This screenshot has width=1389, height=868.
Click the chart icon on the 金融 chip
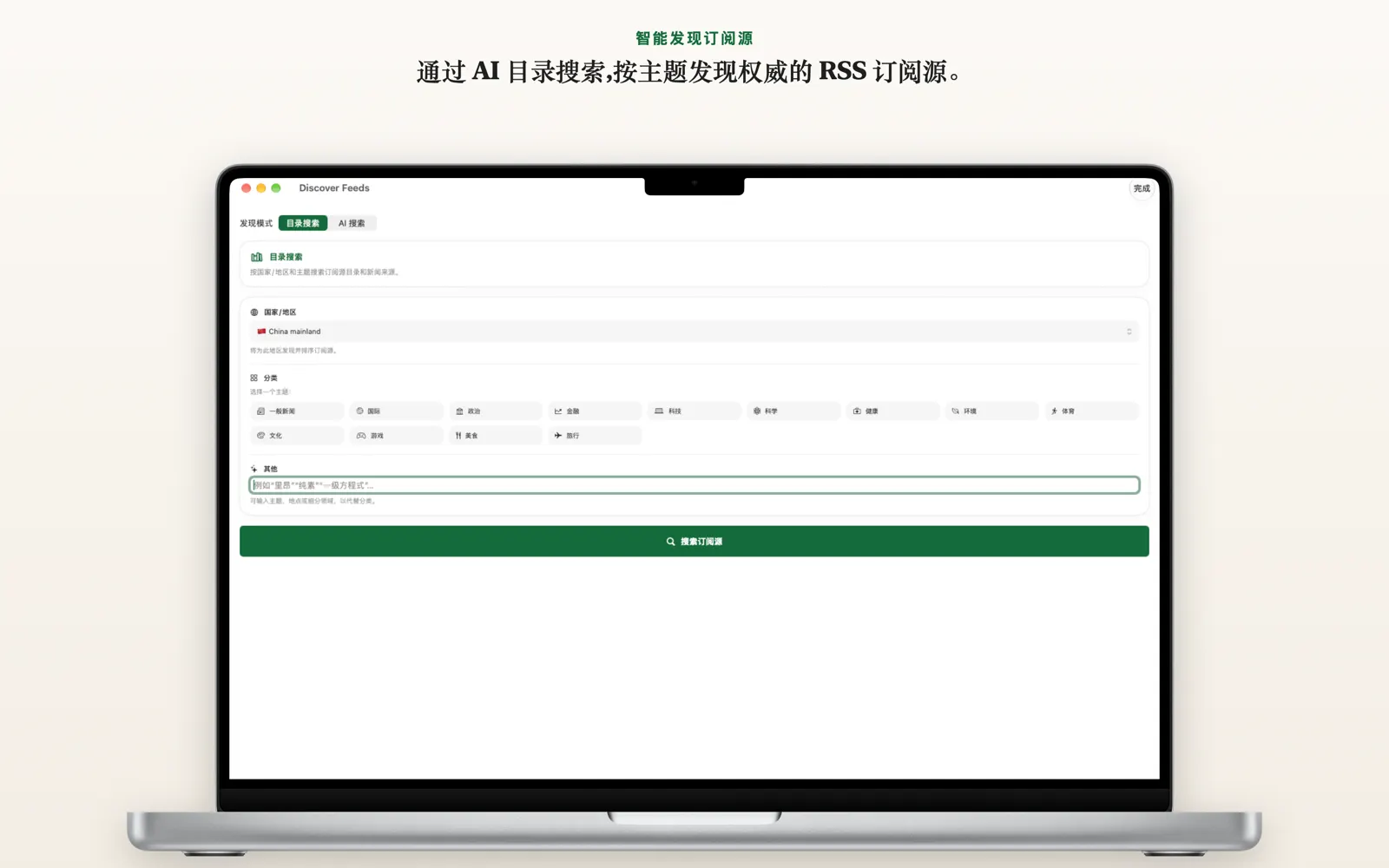[558, 411]
